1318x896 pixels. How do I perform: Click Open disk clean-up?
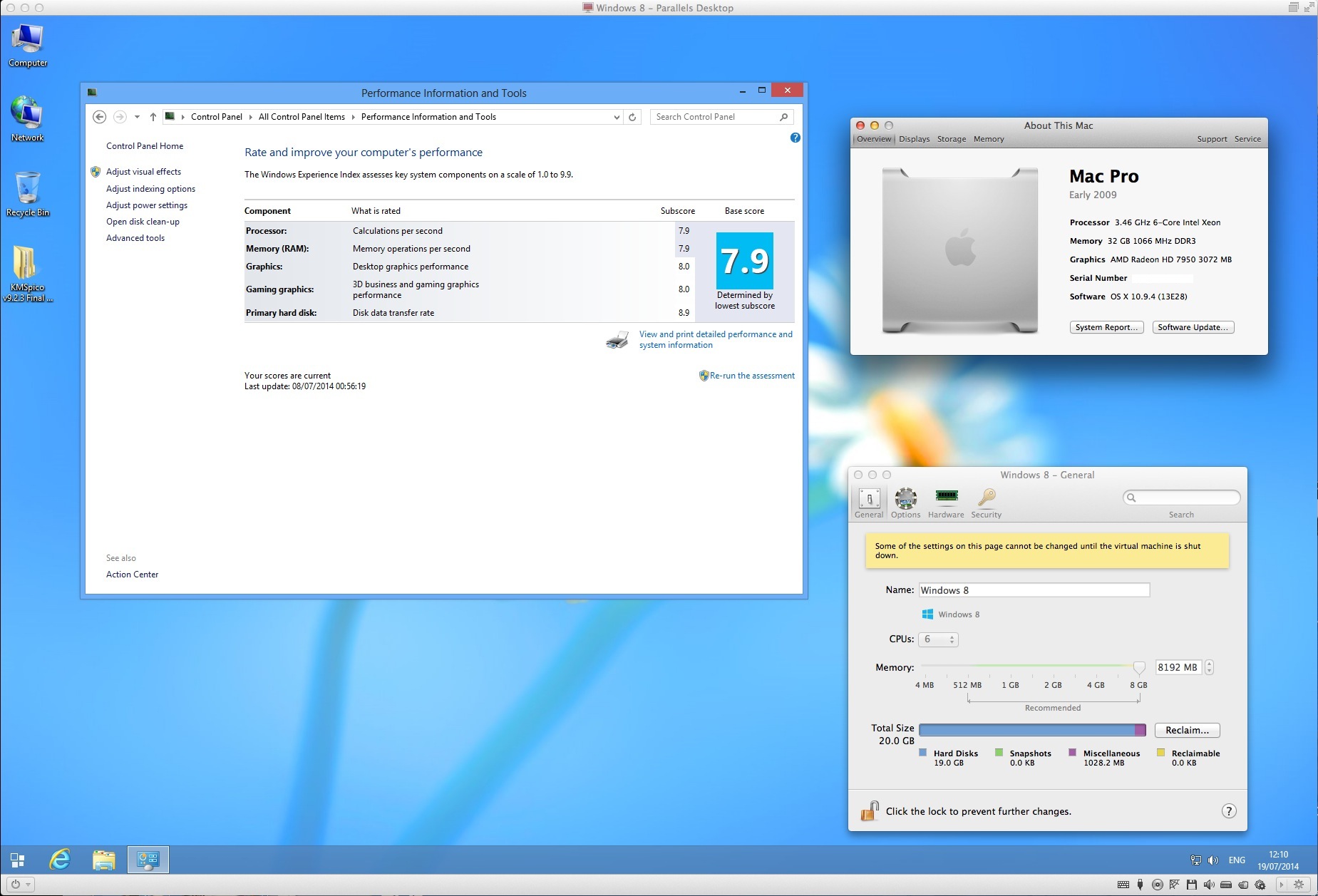tap(143, 222)
